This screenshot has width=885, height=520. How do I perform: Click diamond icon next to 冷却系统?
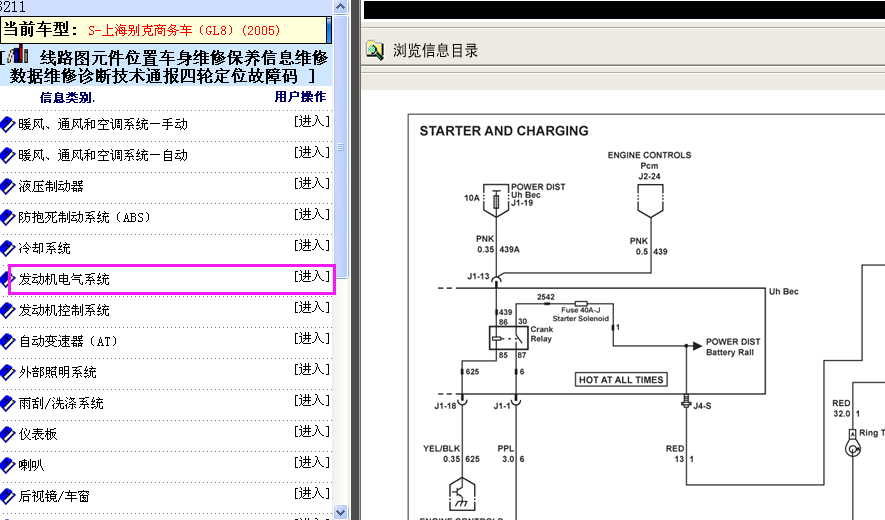(x=7, y=248)
